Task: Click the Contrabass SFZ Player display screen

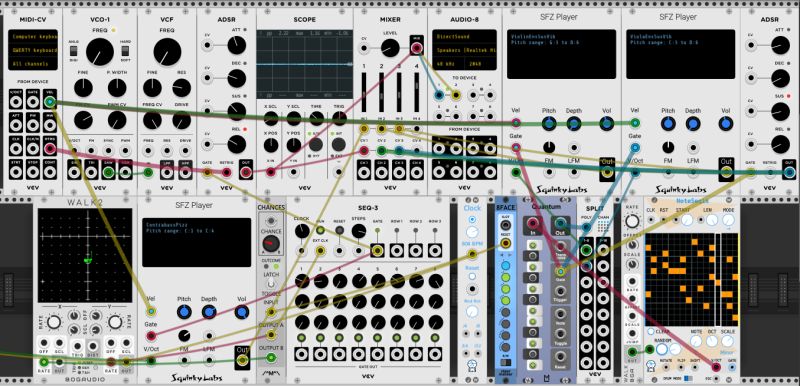Action: tap(196, 242)
